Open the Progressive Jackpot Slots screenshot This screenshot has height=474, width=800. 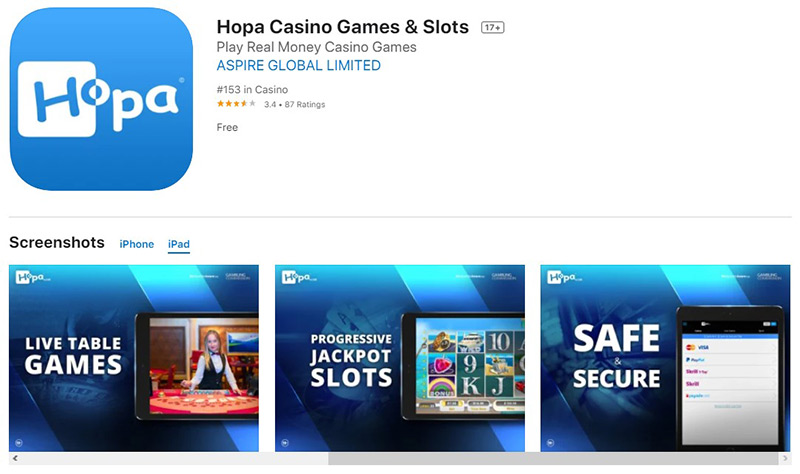[x=399, y=358]
